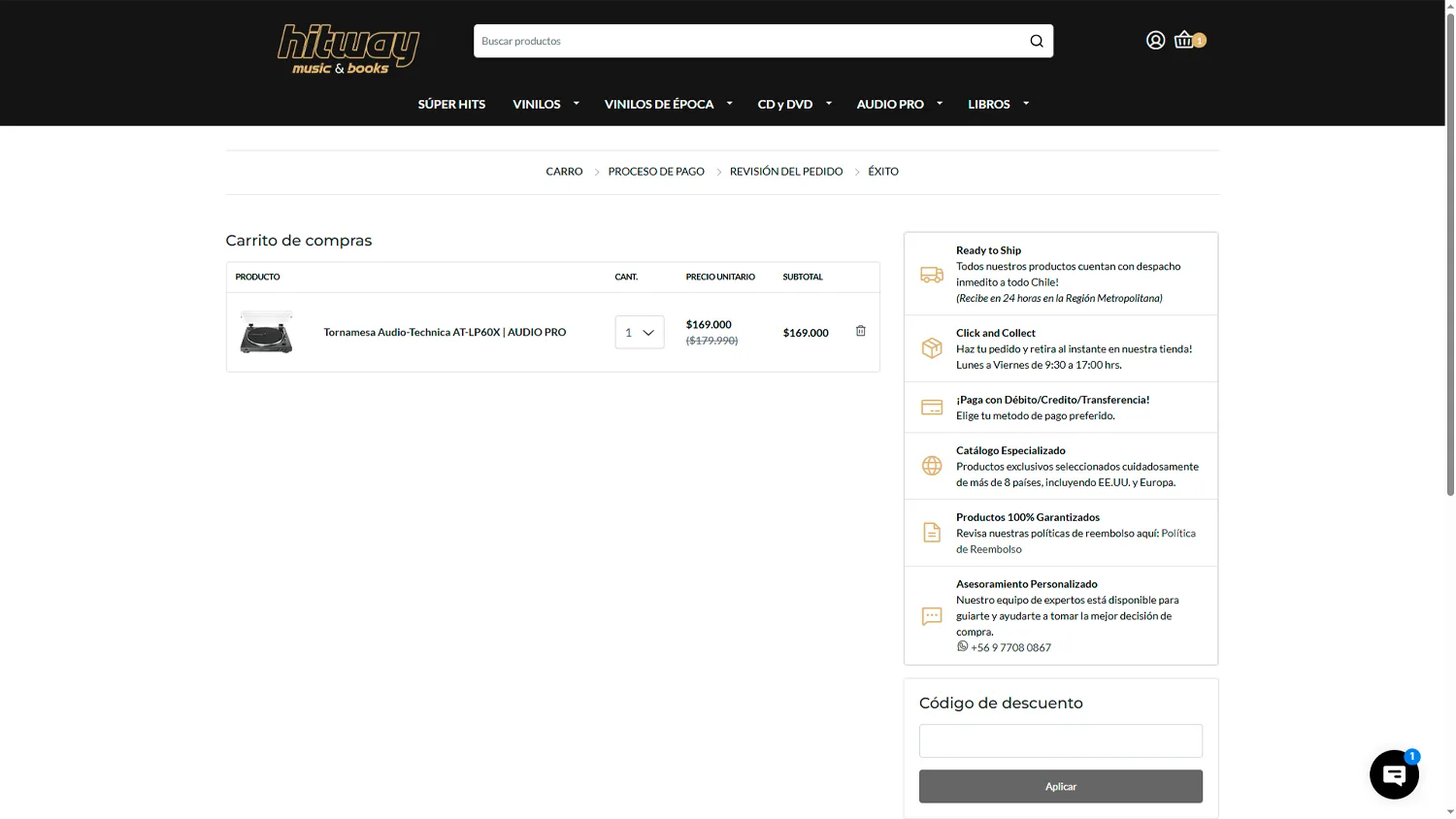The height and width of the screenshot is (819, 1456).
Task: Open the shopping basket icon
Action: tap(1184, 40)
